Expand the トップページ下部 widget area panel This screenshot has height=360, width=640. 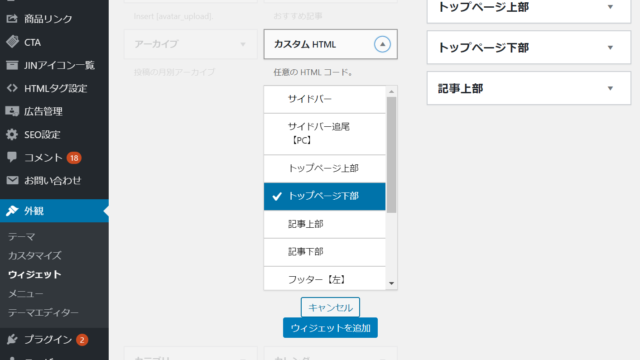click(x=529, y=47)
